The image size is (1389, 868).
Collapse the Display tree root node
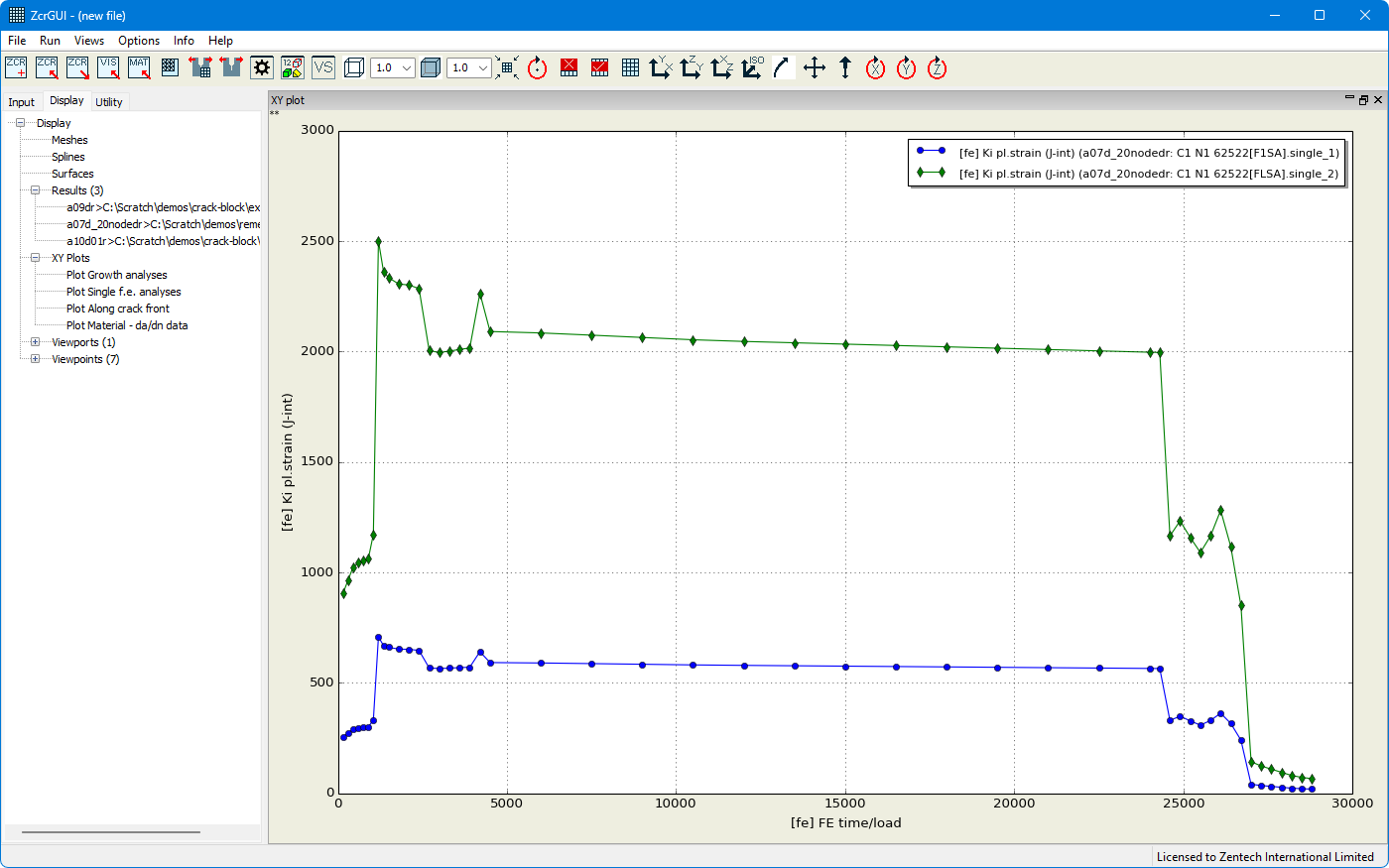point(20,123)
